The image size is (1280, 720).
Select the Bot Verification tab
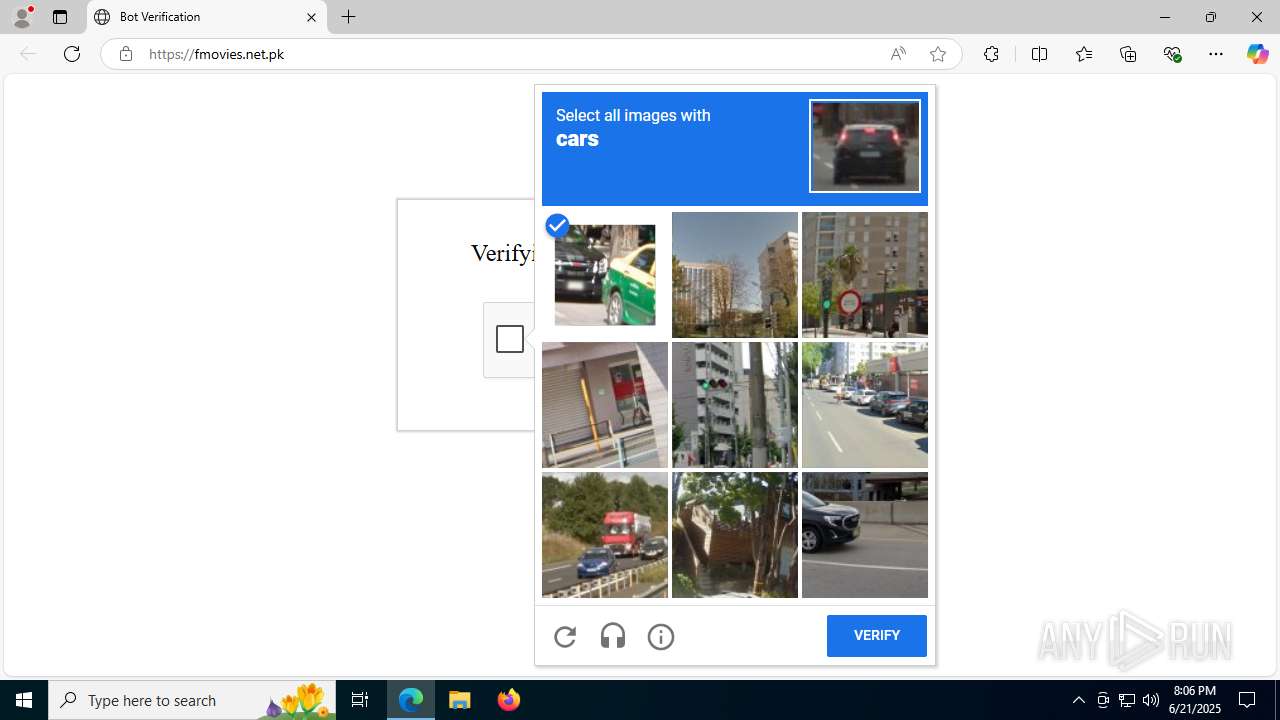click(207, 17)
